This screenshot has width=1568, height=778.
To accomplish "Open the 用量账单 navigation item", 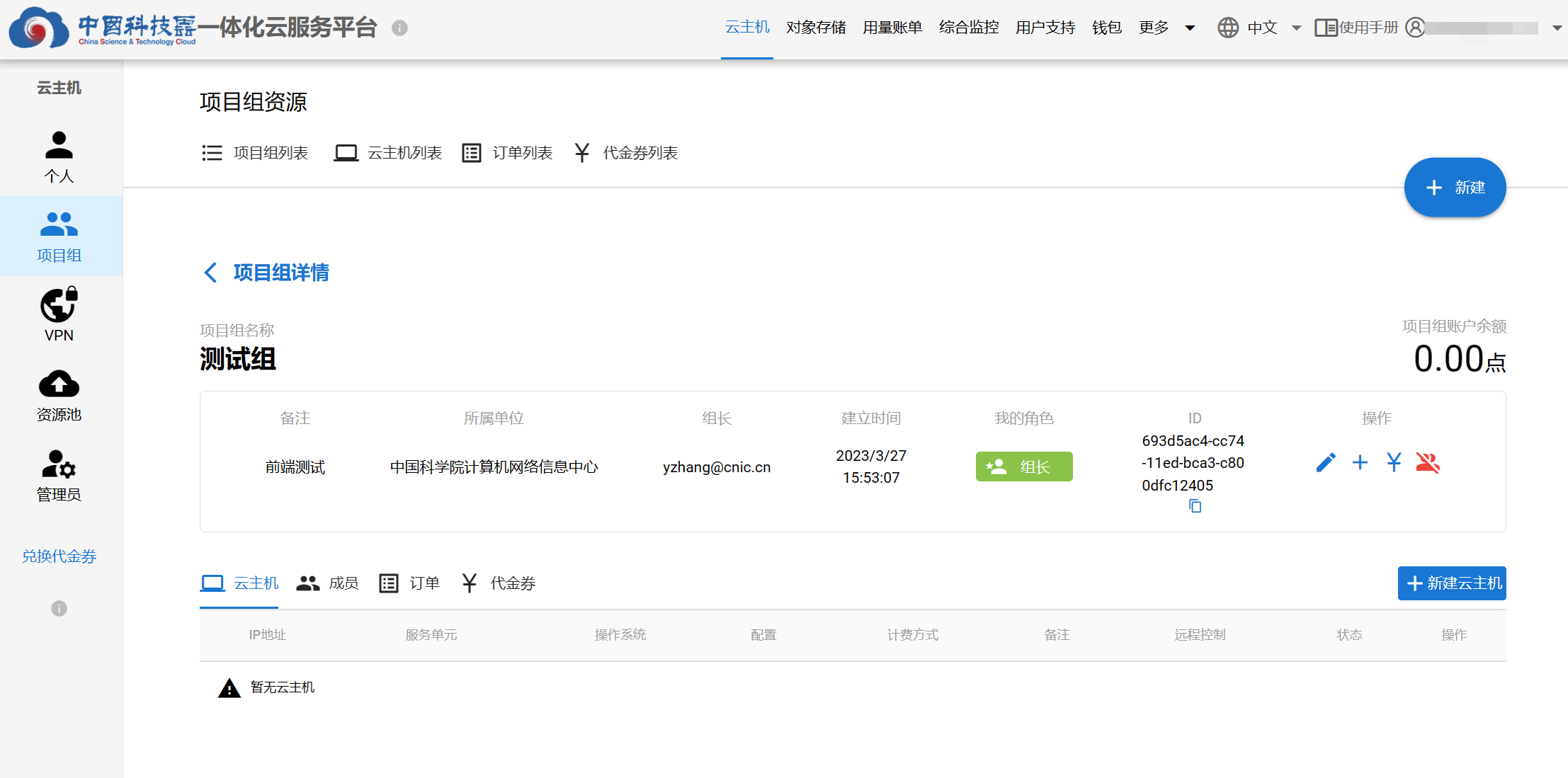I will coord(892,28).
